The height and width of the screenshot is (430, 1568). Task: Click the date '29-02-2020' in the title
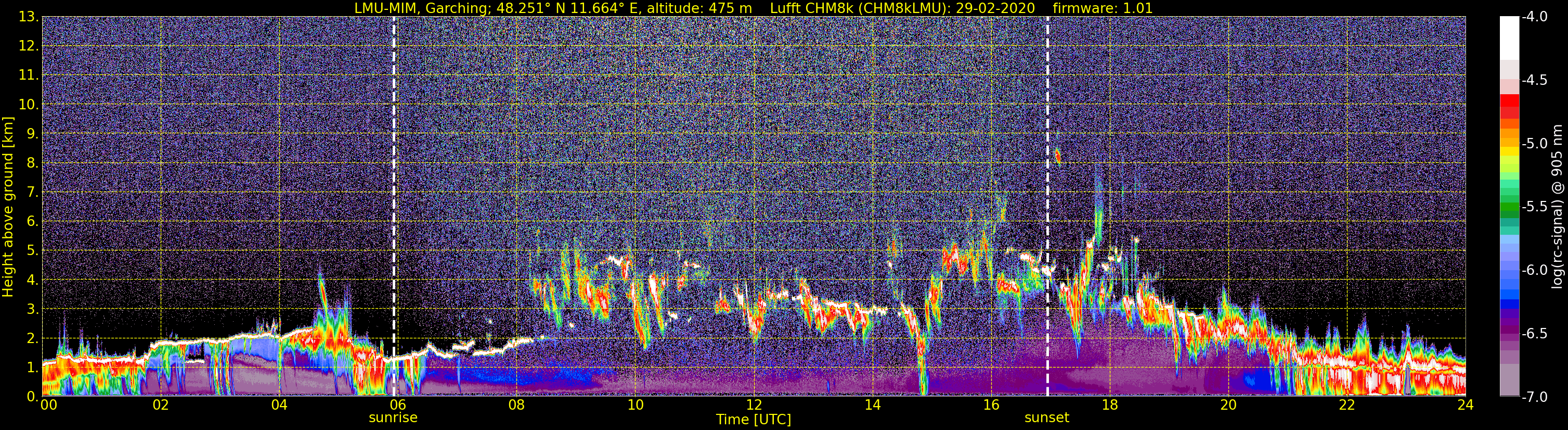point(995,8)
